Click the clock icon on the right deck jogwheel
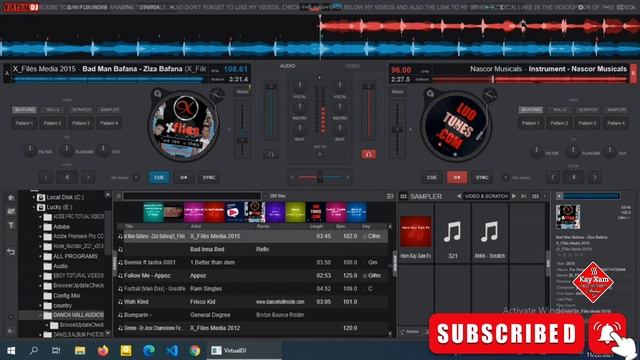 click(x=489, y=95)
